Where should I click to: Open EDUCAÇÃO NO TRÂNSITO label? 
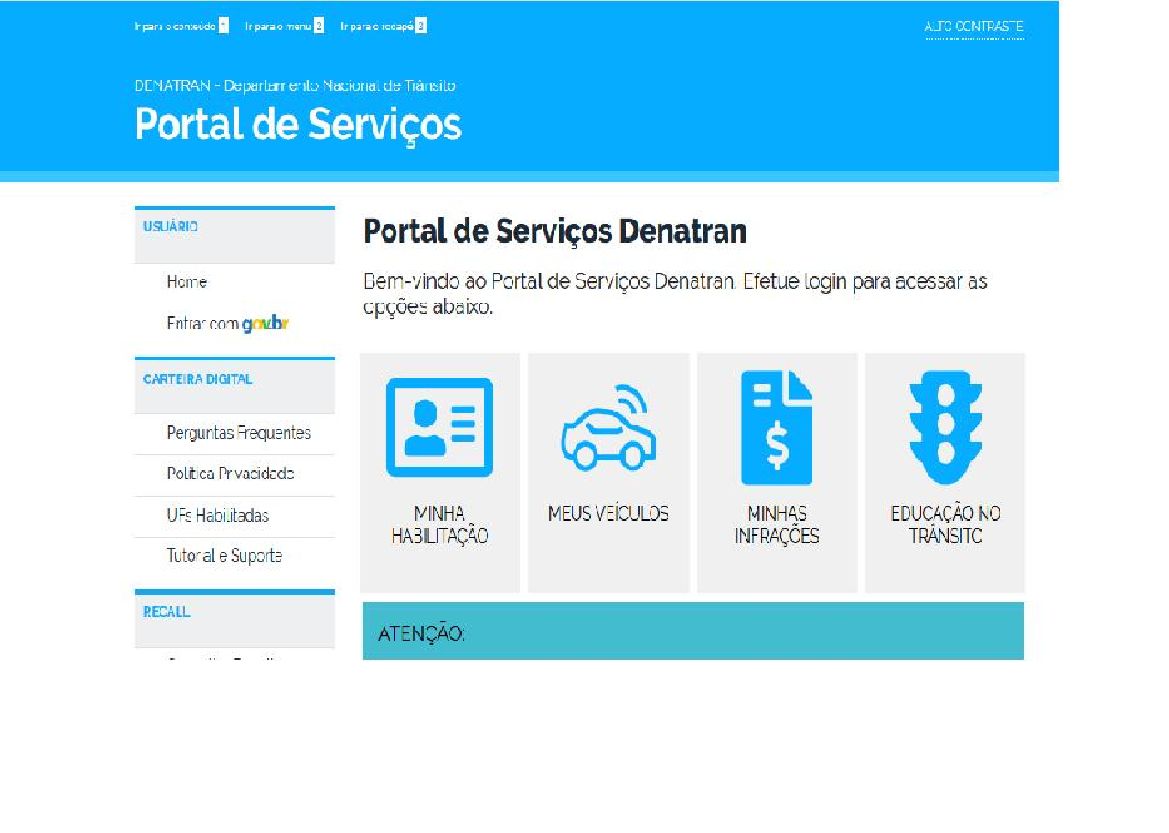(945, 525)
